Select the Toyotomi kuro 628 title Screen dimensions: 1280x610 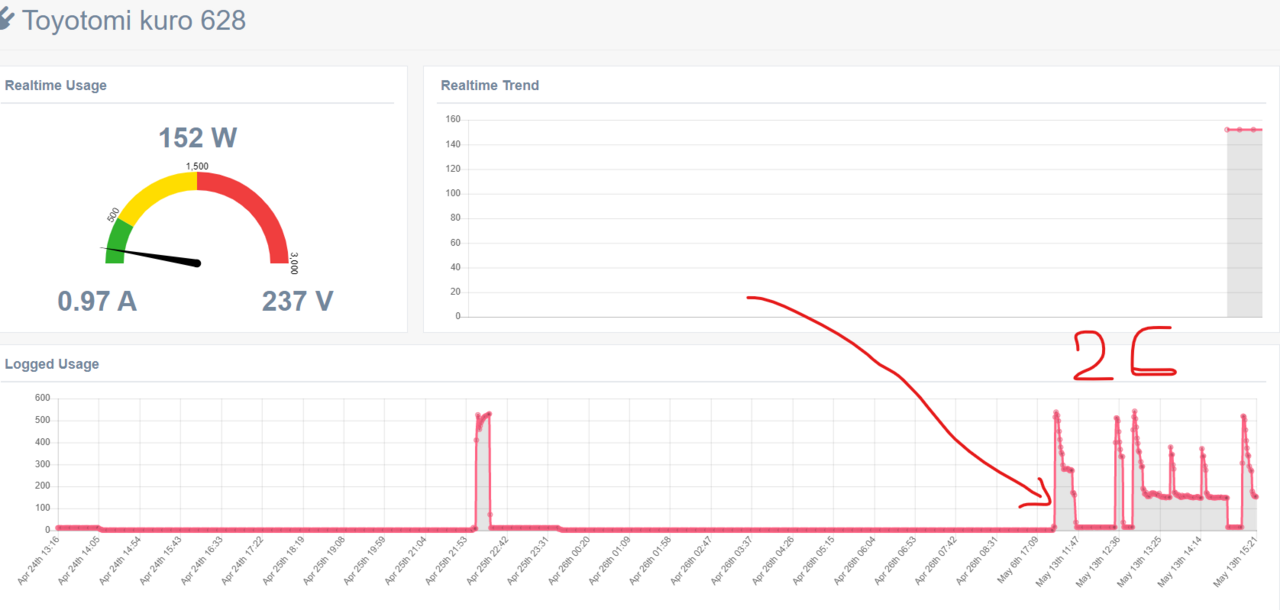[134, 20]
